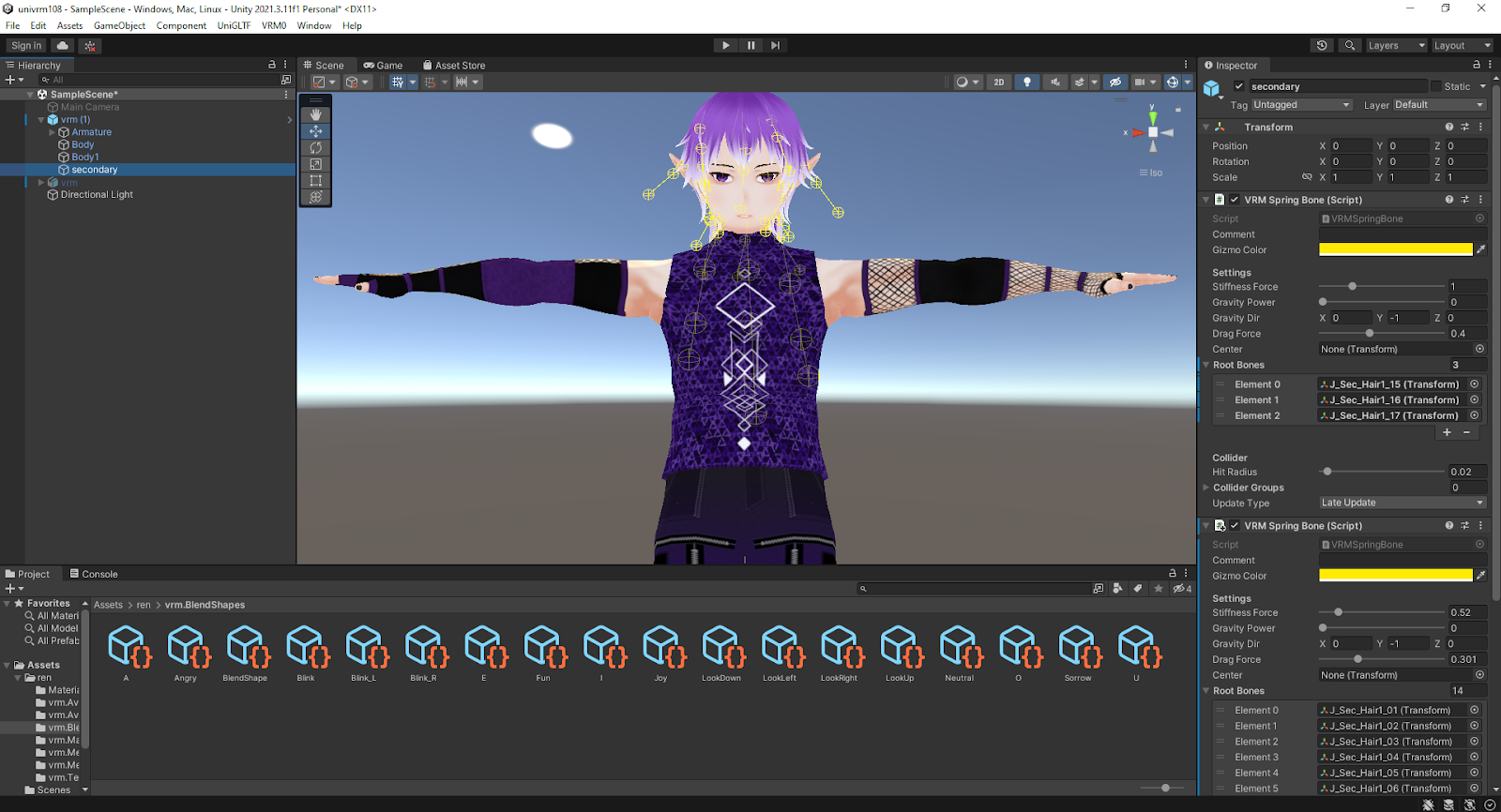The height and width of the screenshot is (812, 1501).
Task: Click the Angry blendshape asset
Action: (186, 654)
